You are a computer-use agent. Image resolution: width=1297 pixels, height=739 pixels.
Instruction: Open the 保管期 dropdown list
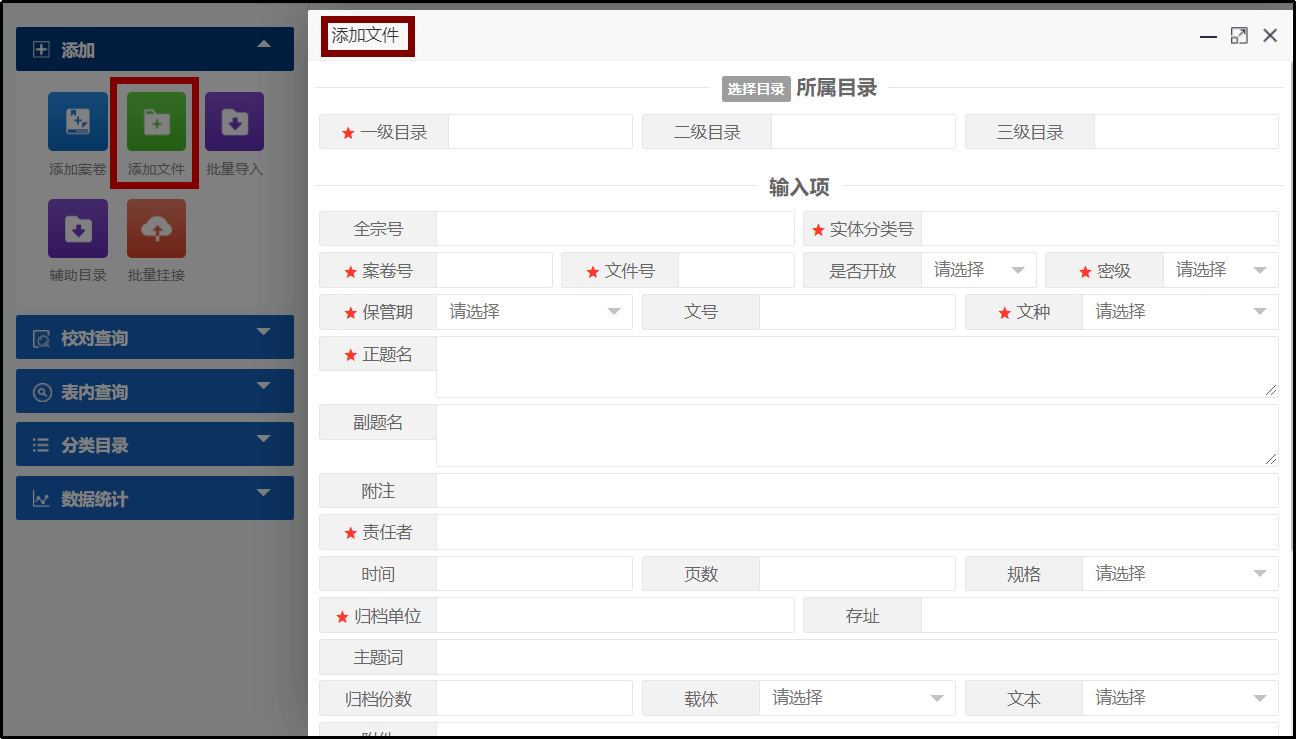534,312
